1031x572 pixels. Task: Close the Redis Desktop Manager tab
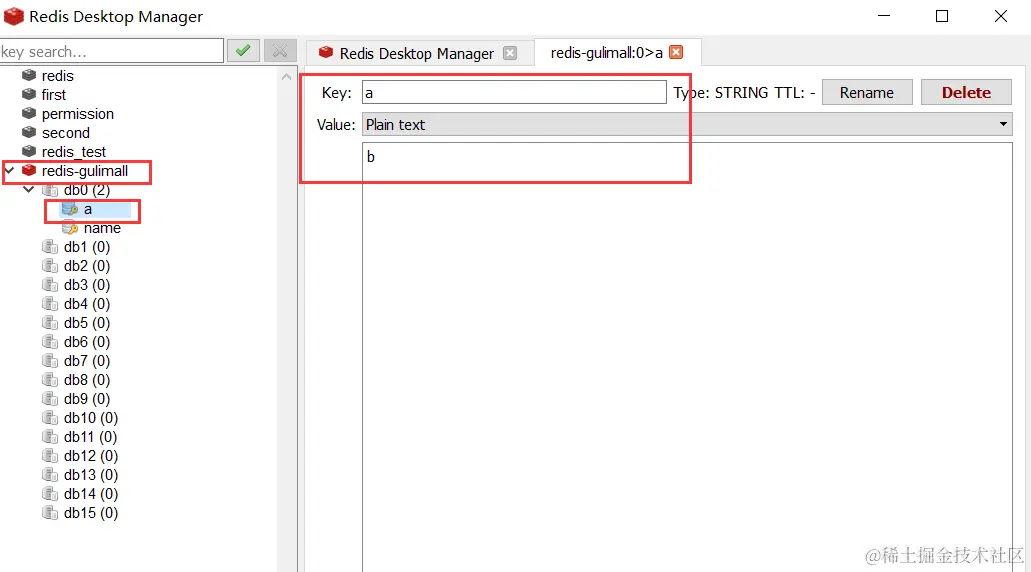click(x=510, y=53)
